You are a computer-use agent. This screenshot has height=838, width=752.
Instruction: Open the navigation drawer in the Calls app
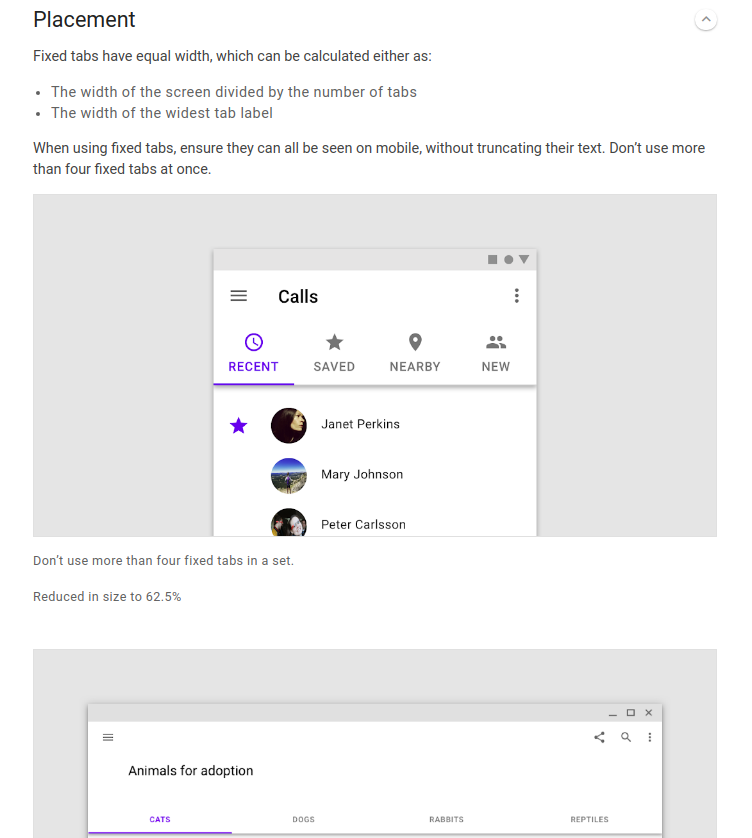coord(238,295)
